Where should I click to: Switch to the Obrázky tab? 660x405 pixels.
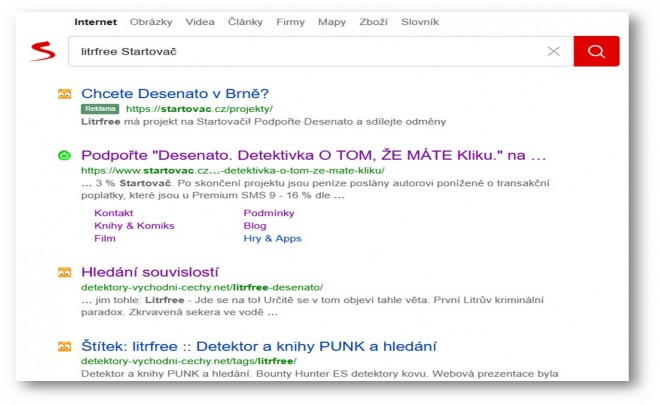tap(151, 22)
